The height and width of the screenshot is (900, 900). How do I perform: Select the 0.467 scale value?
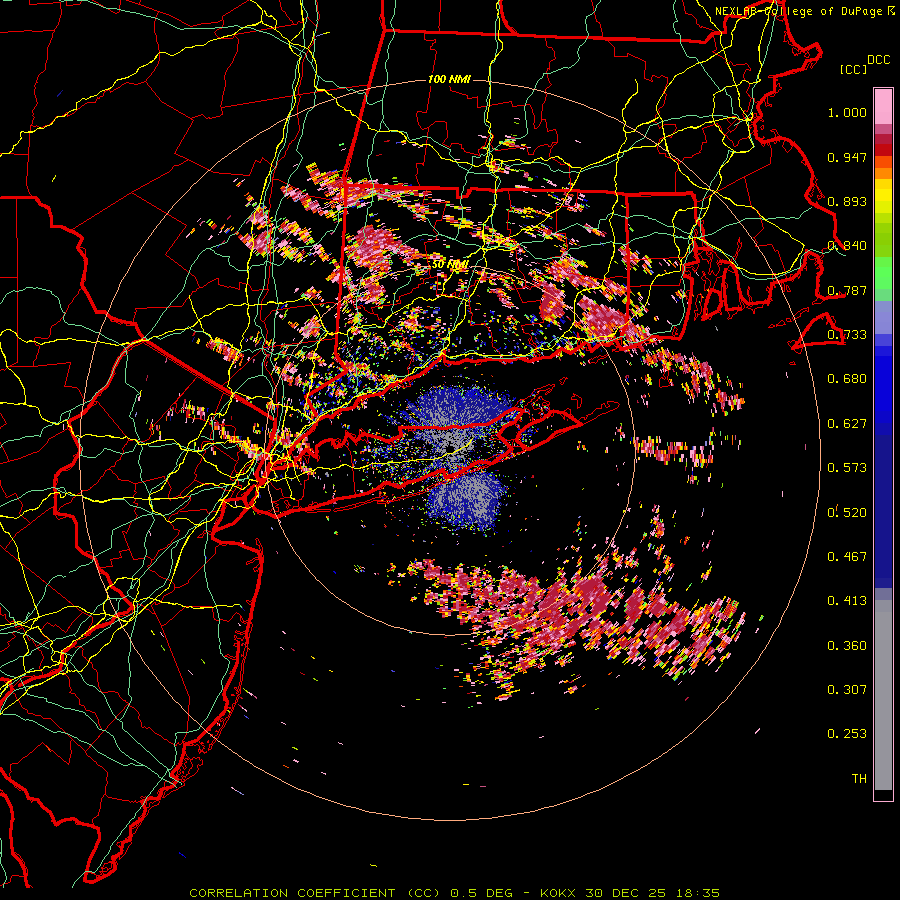coord(847,556)
